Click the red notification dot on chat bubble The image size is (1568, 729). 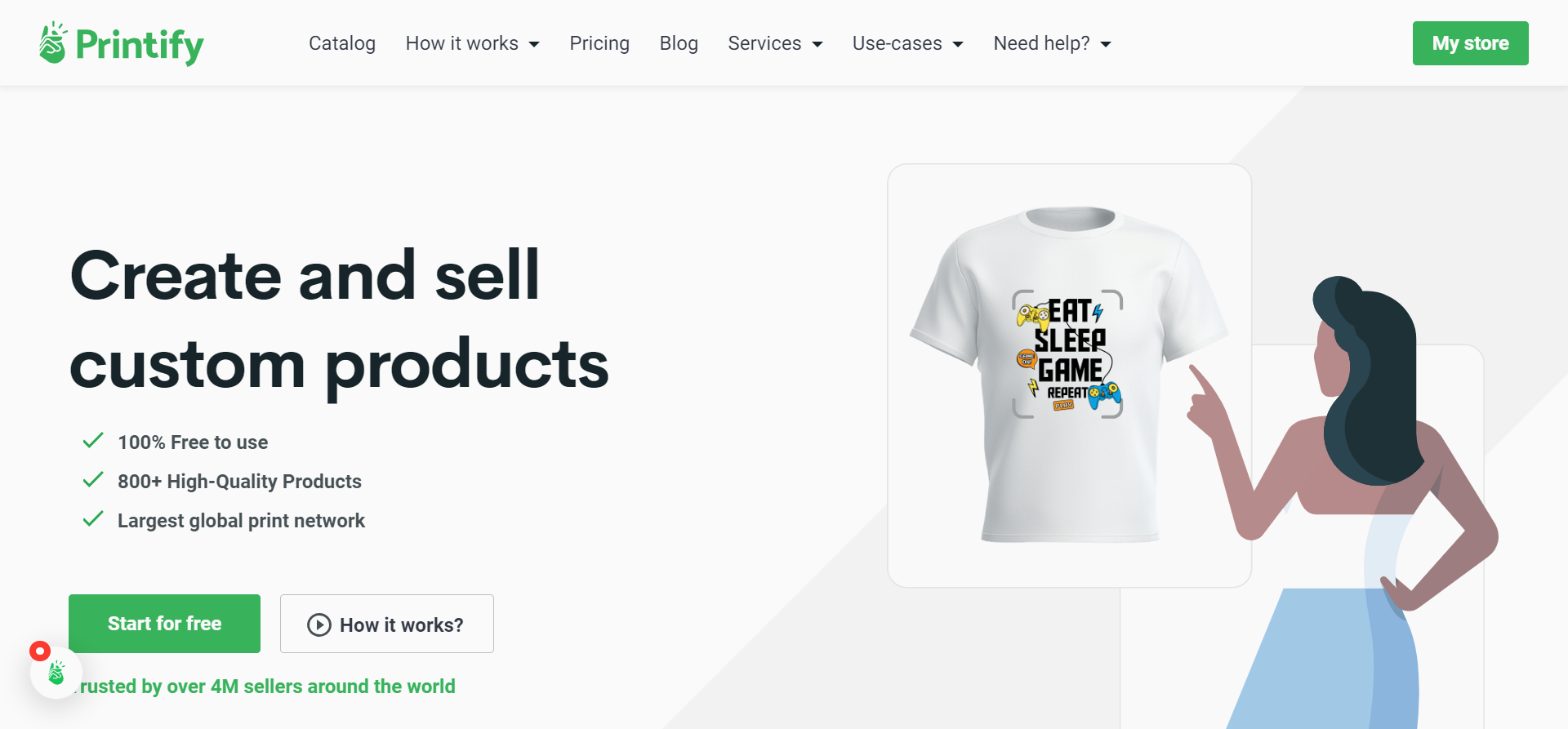38,651
